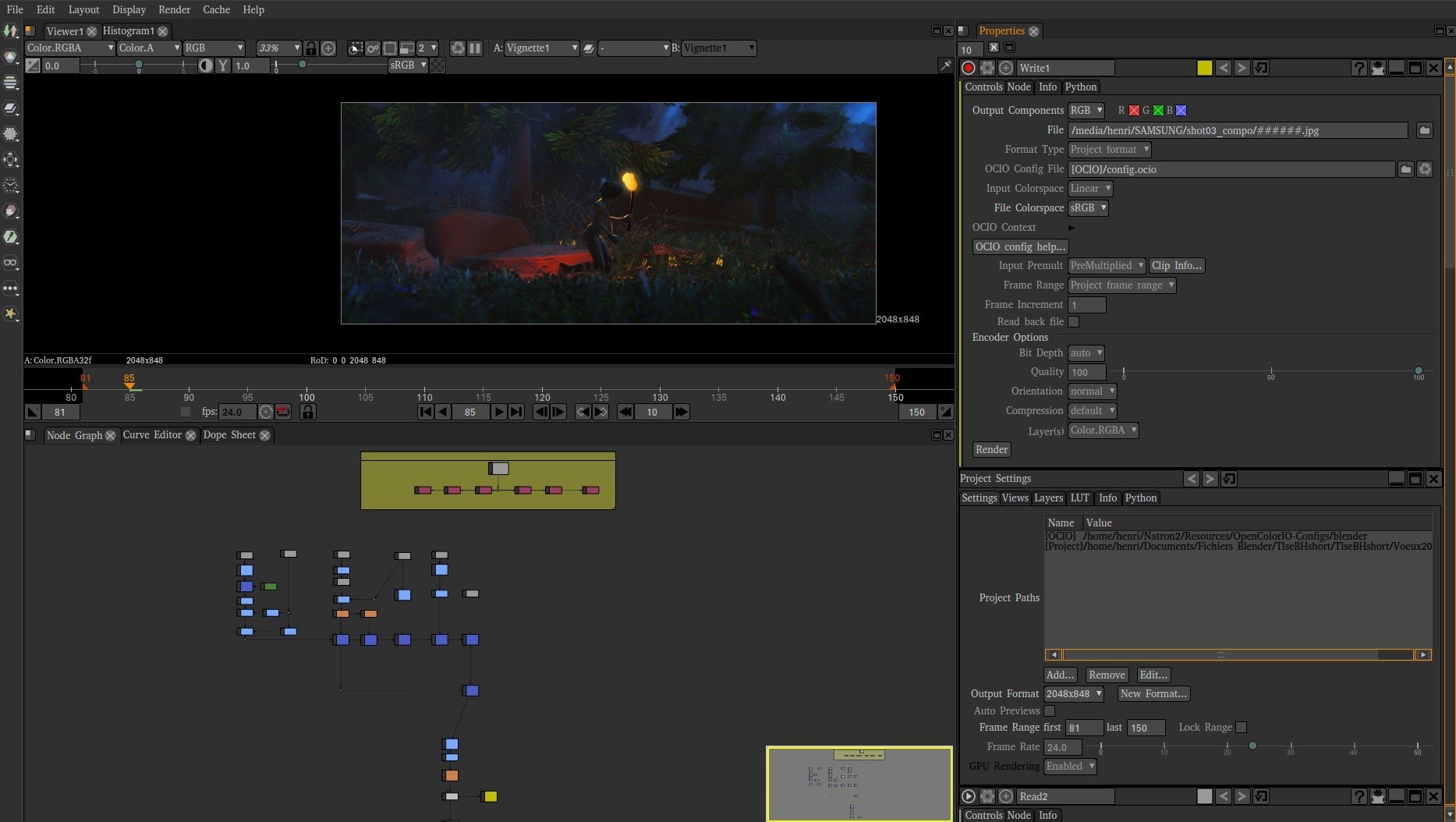Click the timeline playback loop mode icon
1456x822 pixels.
[283, 412]
